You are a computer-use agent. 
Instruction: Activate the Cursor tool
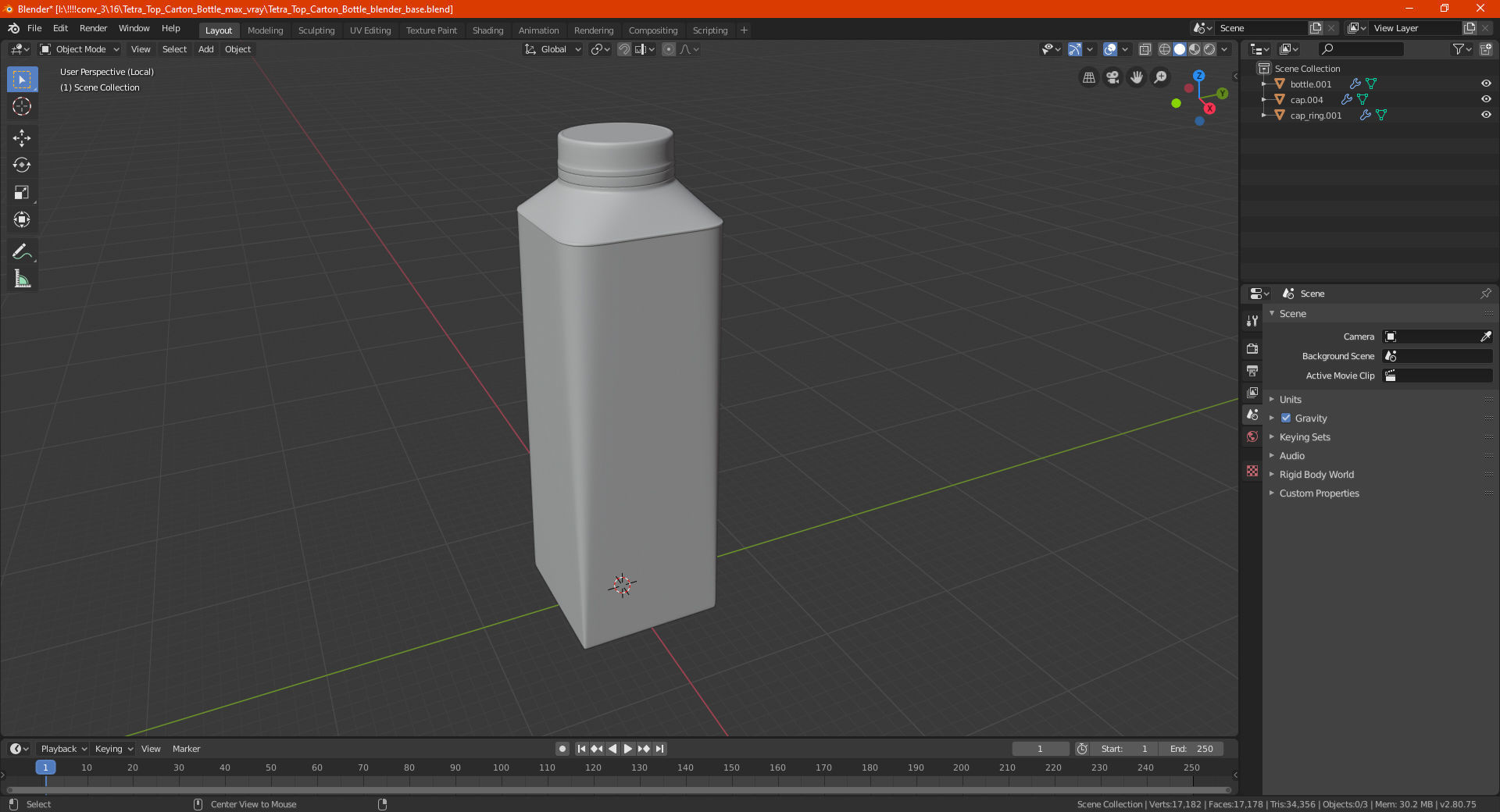pyautogui.click(x=22, y=106)
